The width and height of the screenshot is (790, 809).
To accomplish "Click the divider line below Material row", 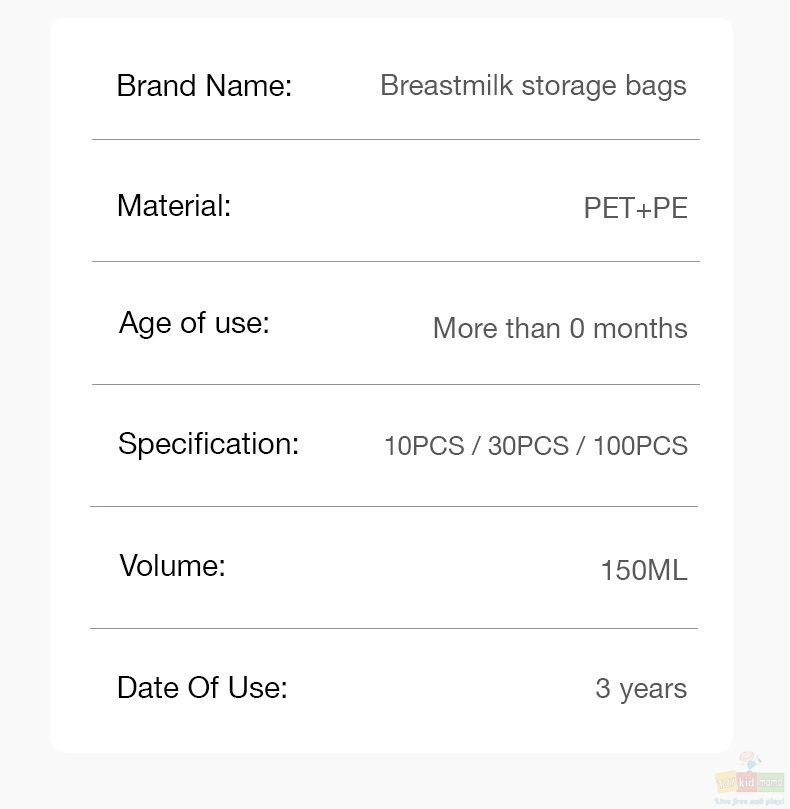I will tap(396, 262).
